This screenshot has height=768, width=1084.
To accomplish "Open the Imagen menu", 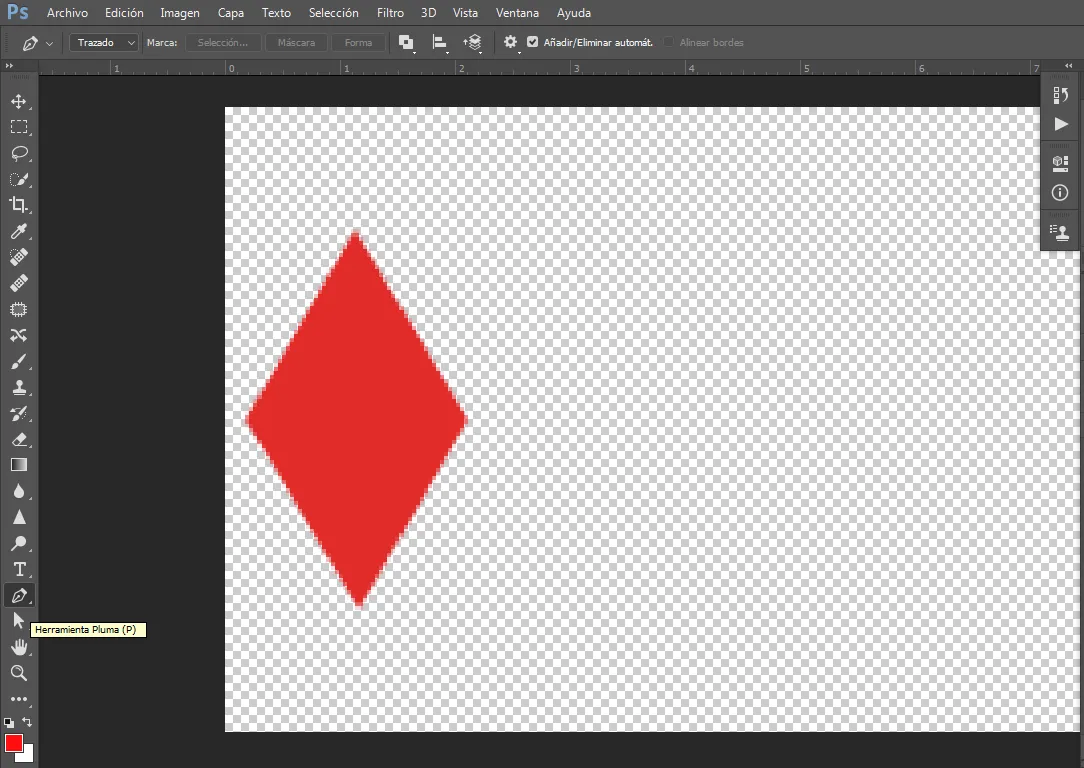I will (x=180, y=12).
